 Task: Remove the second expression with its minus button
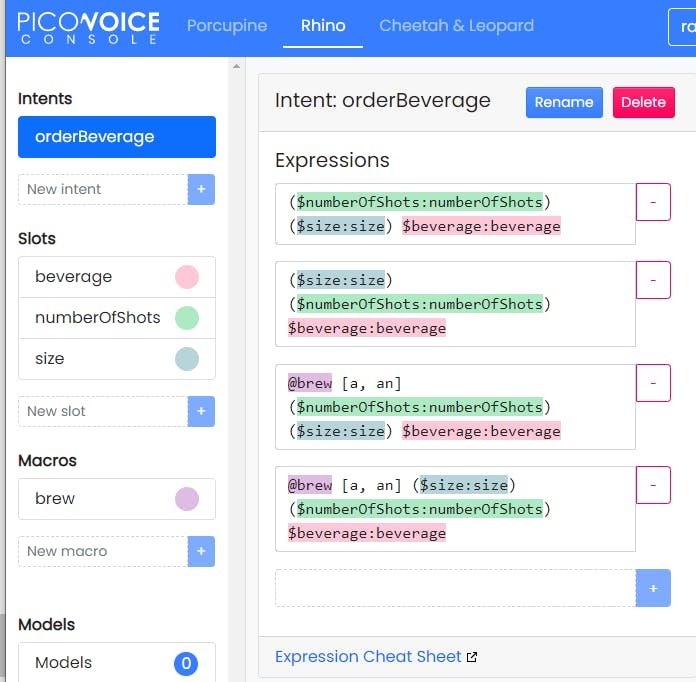pyautogui.click(x=653, y=280)
